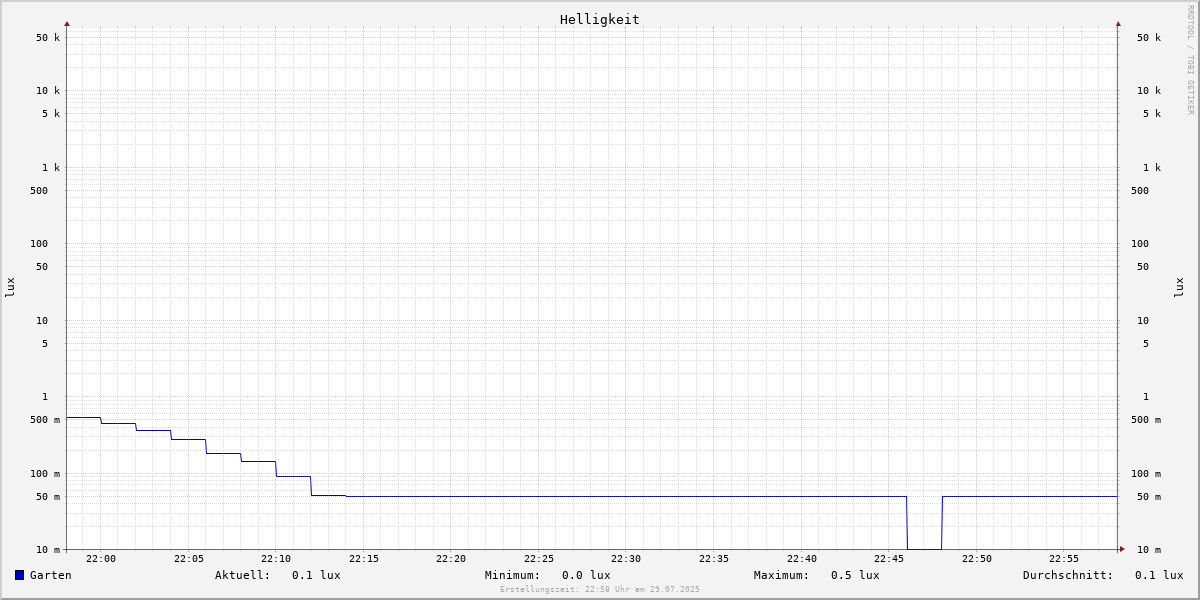1200x600 pixels.
Task: Click the 22:45 time axis label
Action: [889, 559]
